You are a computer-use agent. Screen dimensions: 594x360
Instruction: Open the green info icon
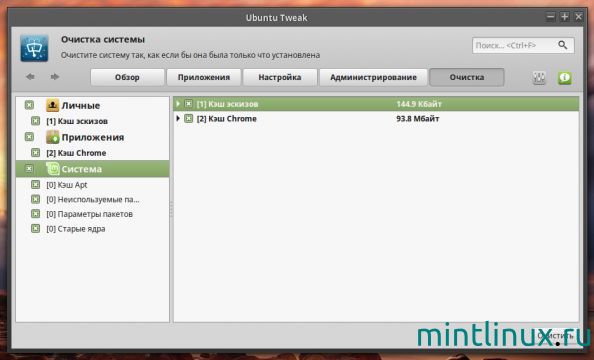[564, 78]
